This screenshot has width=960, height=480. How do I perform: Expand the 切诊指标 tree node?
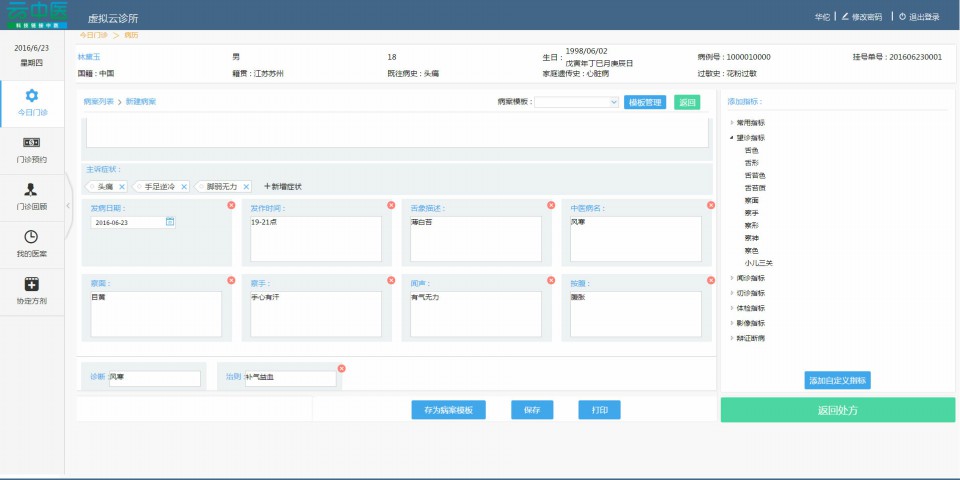[731, 293]
